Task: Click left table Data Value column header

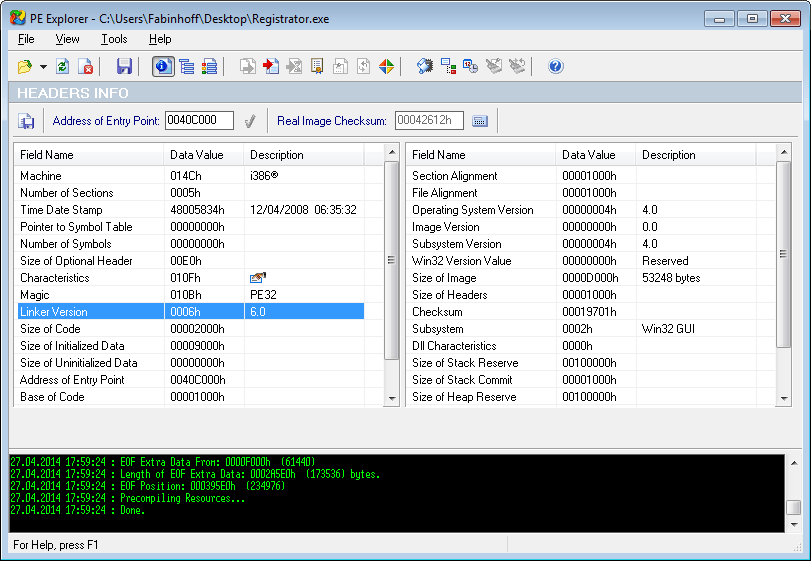Action: pyautogui.click(x=204, y=155)
